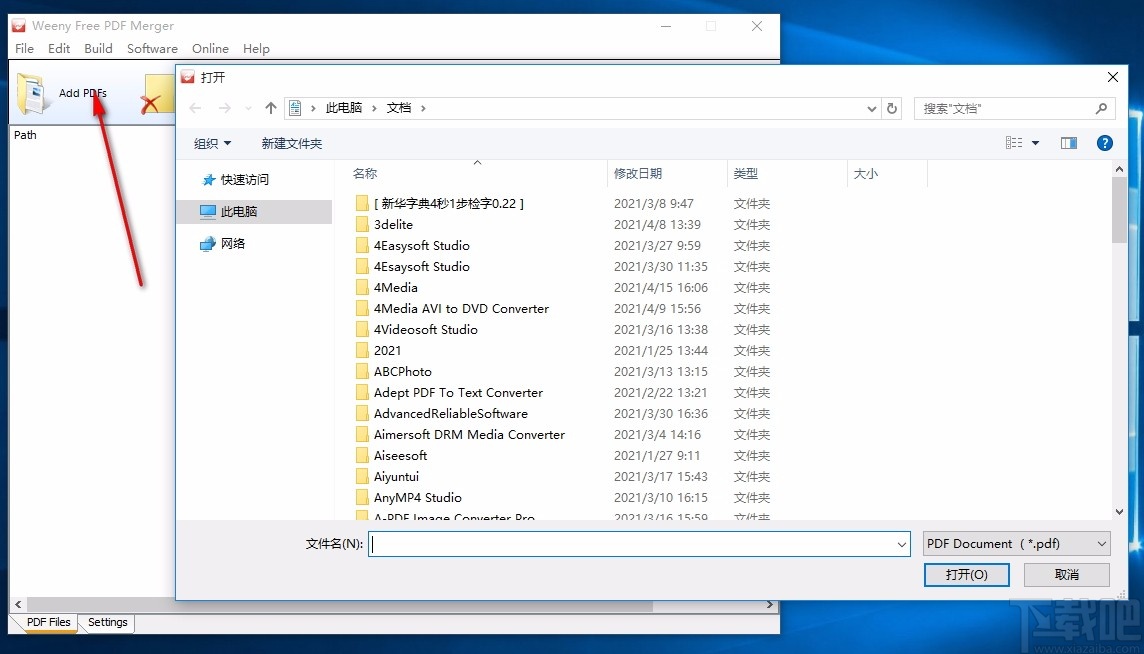The width and height of the screenshot is (1144, 654).
Task: Open the Software menu
Action: click(x=152, y=48)
